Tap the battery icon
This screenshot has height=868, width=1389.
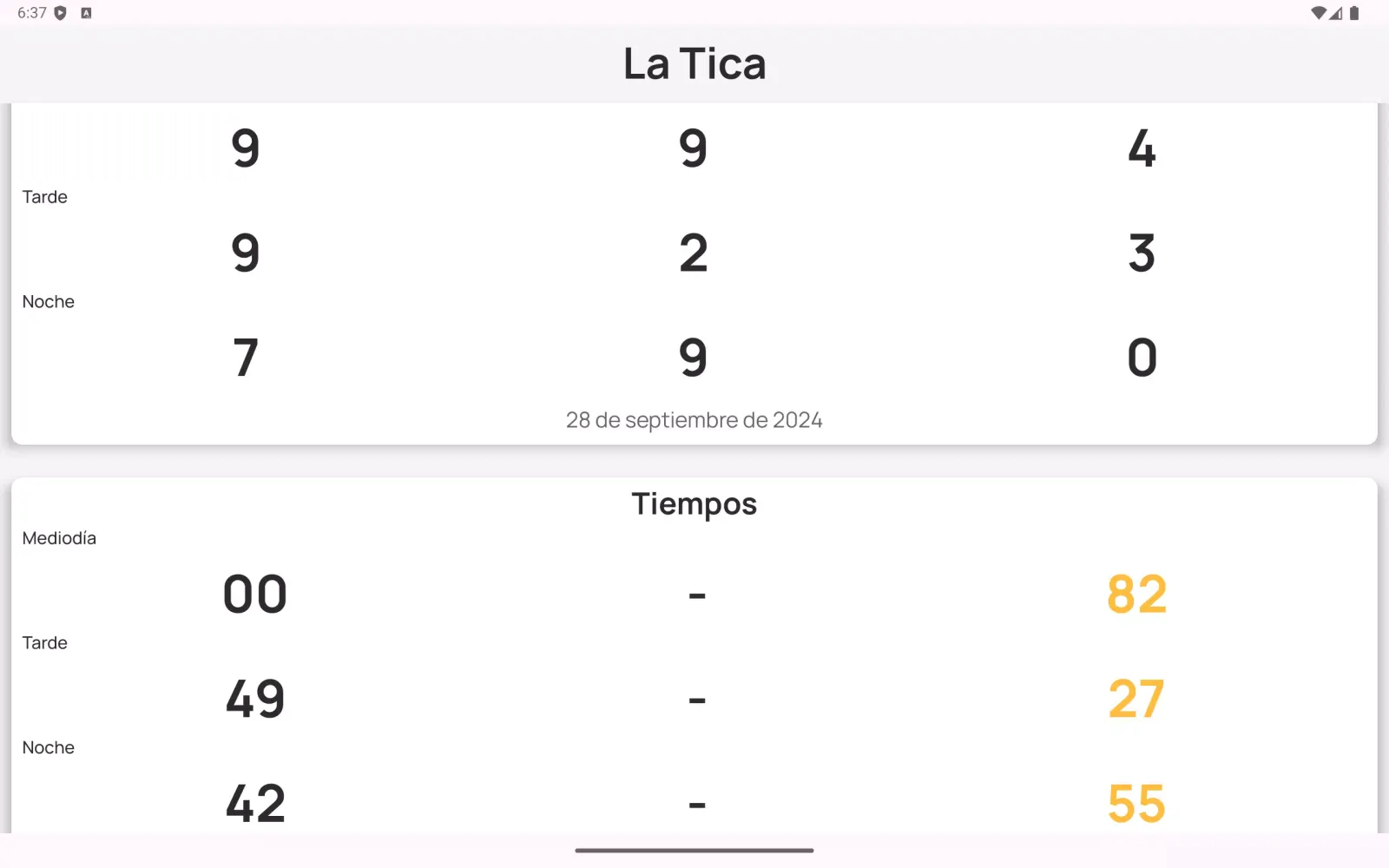[1354, 13]
